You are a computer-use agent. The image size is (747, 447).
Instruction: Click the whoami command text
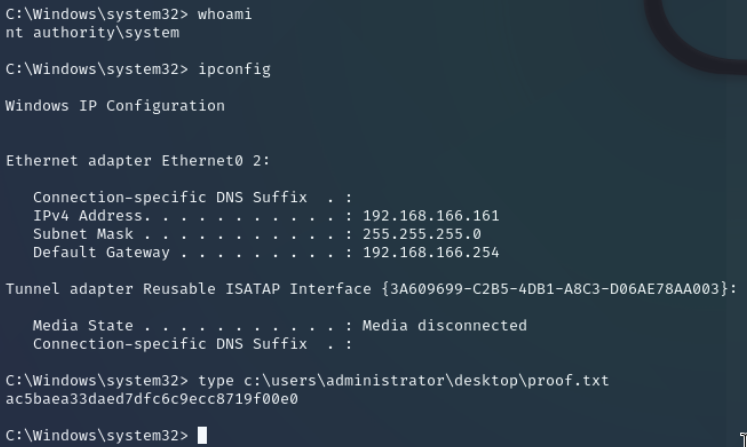226,14
